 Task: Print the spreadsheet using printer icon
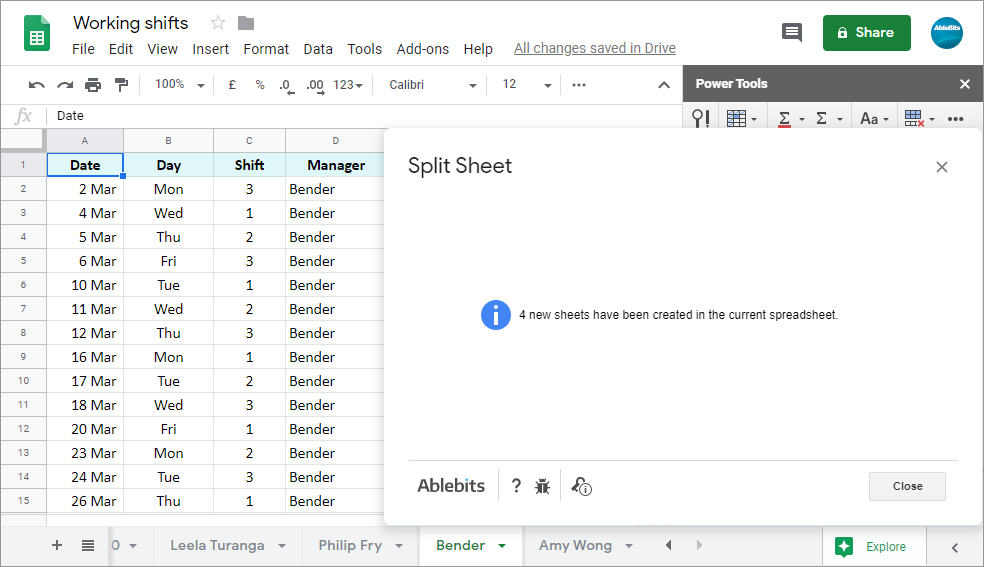93,85
